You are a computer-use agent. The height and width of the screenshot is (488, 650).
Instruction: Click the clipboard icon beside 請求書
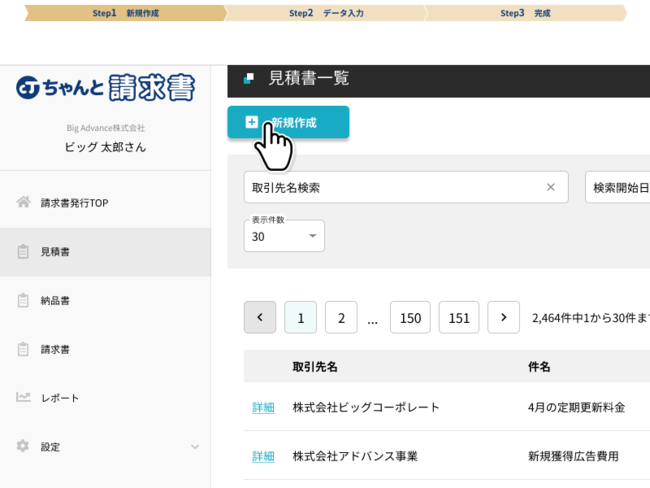23,349
